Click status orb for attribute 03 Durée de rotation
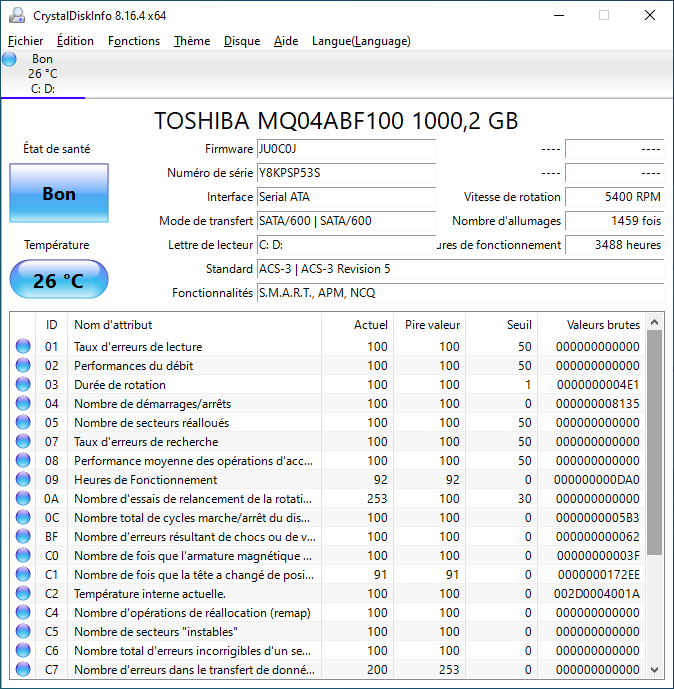Viewport: 674px width, 689px height. pos(23,384)
